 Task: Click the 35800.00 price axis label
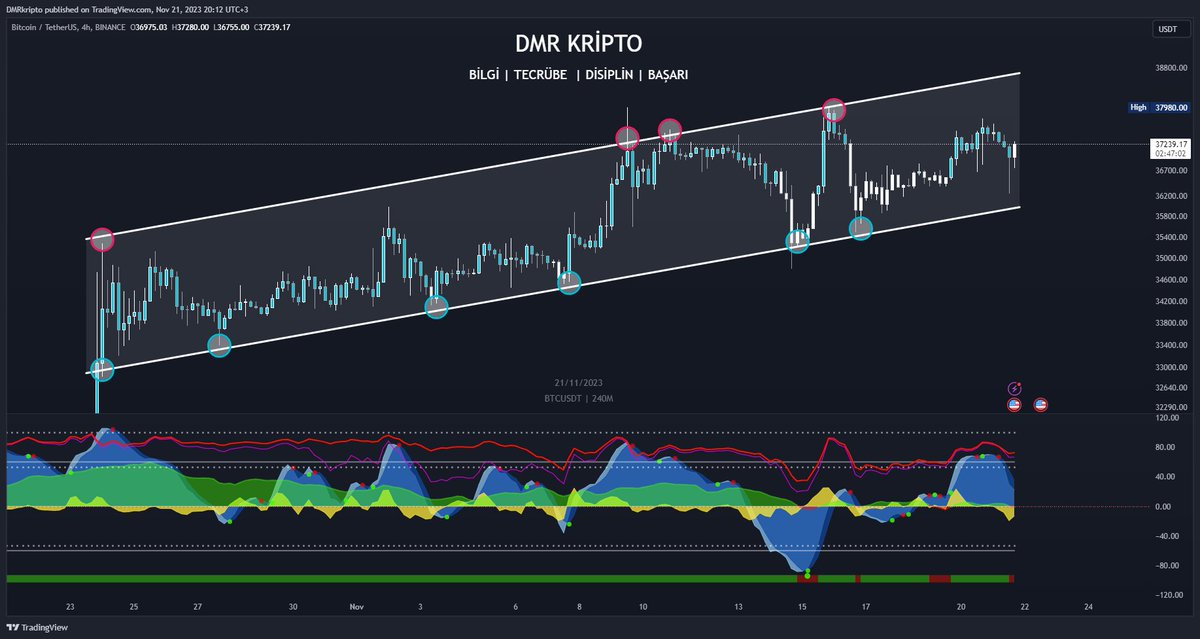click(1172, 216)
